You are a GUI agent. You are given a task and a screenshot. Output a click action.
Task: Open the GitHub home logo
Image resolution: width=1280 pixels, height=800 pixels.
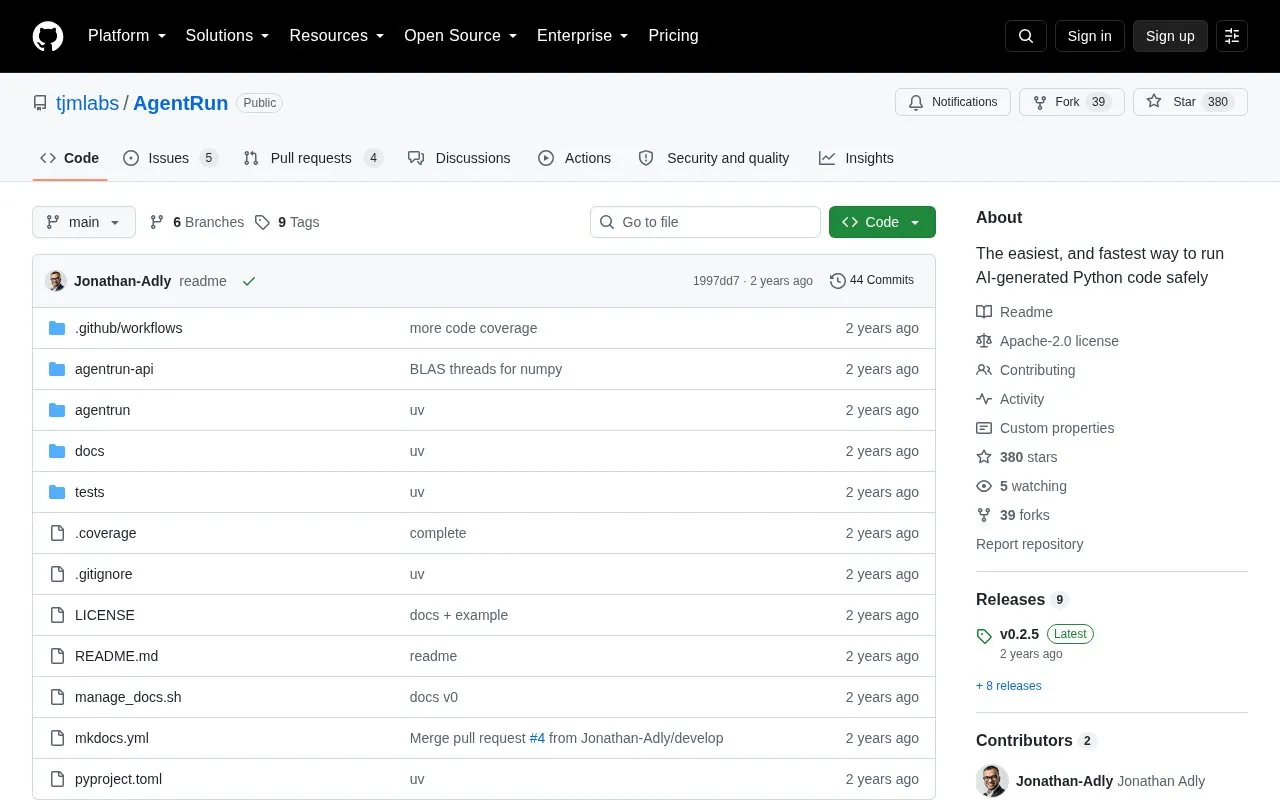[x=48, y=36]
